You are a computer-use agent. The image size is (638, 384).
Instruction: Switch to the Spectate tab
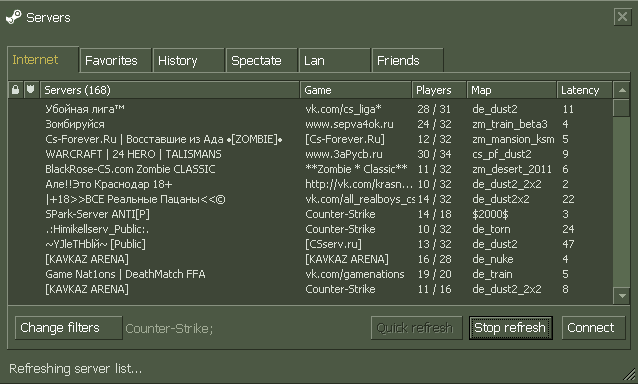pyautogui.click(x=261, y=61)
